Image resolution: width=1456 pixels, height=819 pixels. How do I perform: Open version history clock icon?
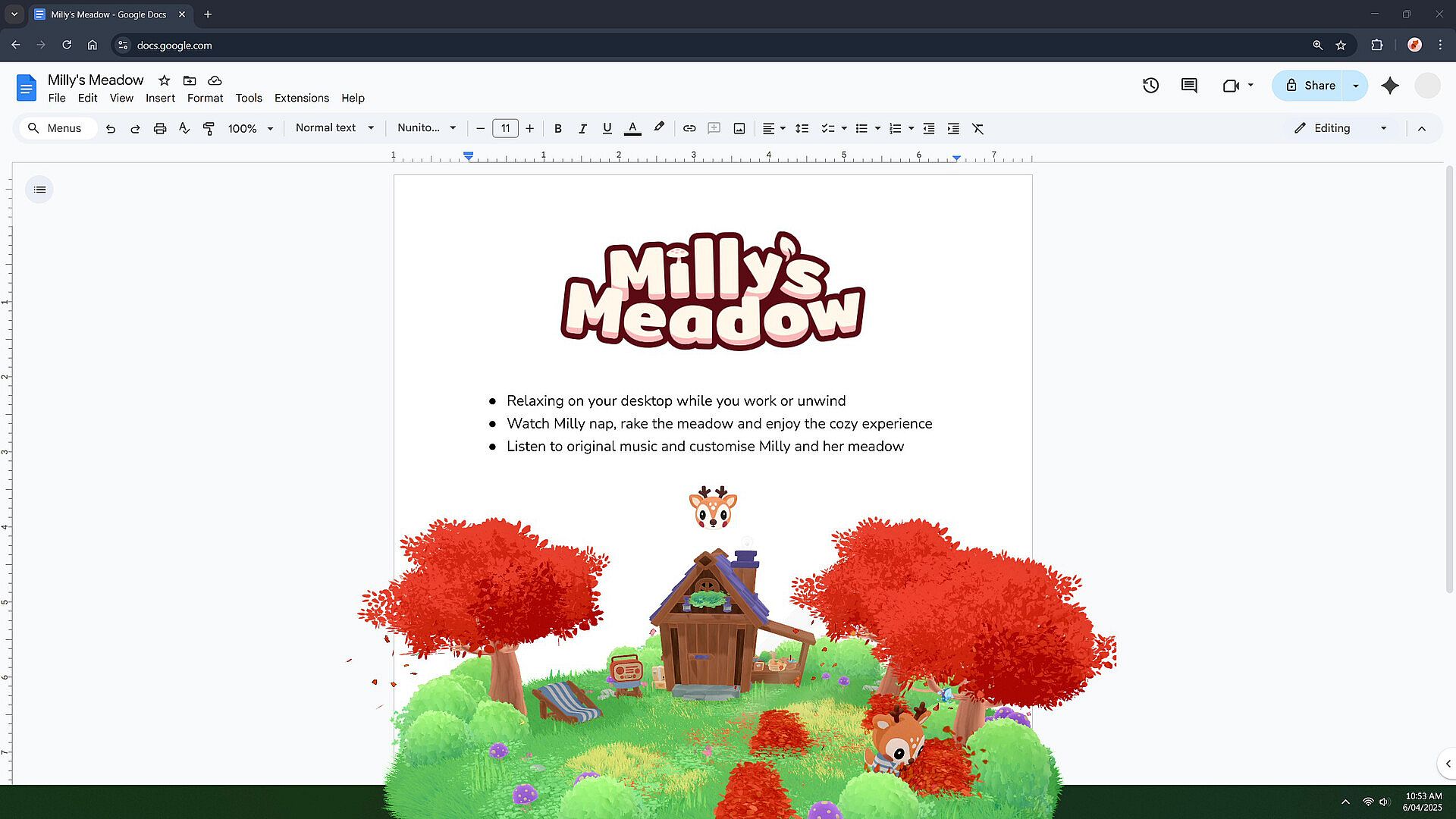pos(1150,86)
